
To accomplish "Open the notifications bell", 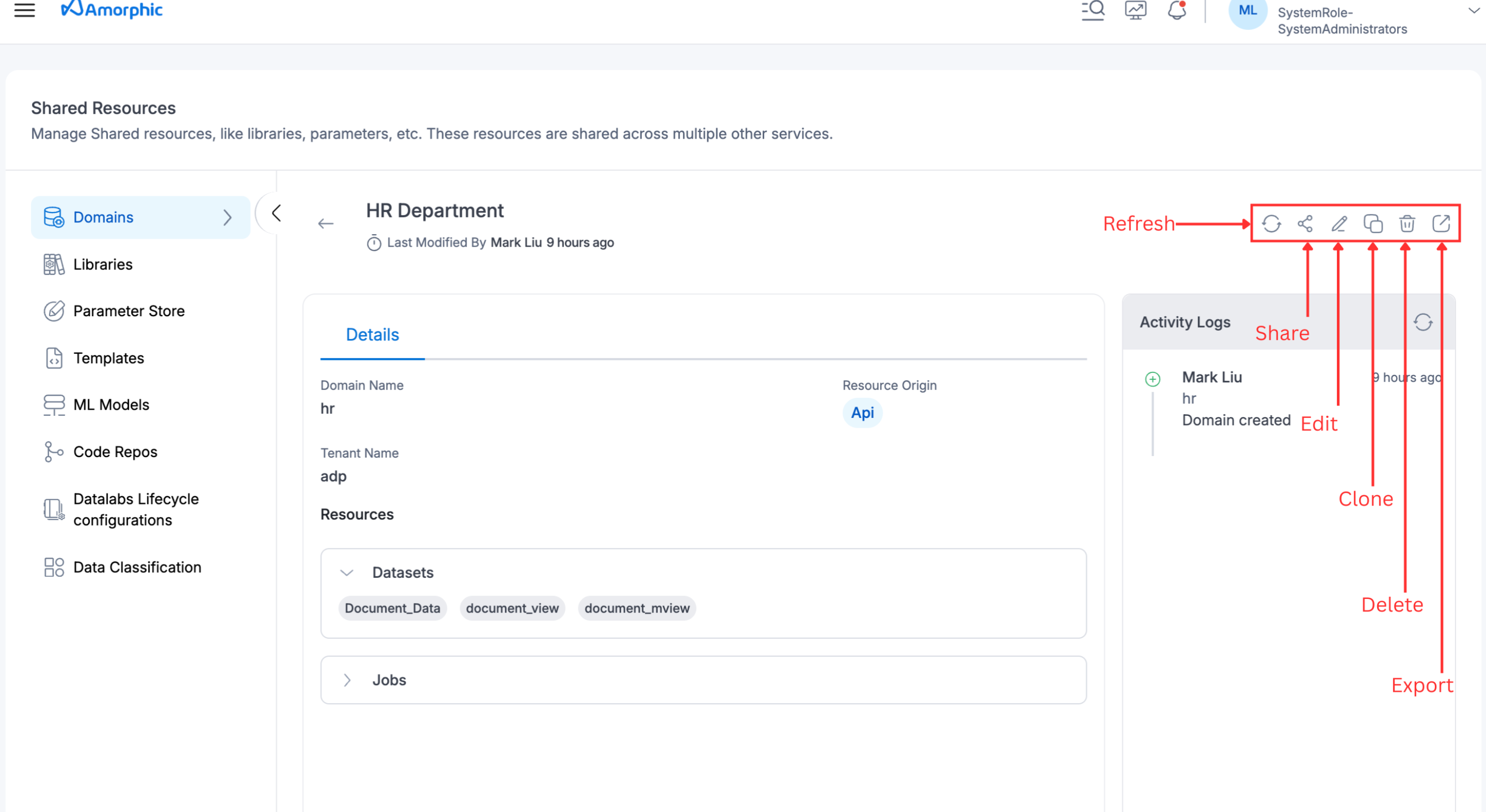I will 1176,10.
